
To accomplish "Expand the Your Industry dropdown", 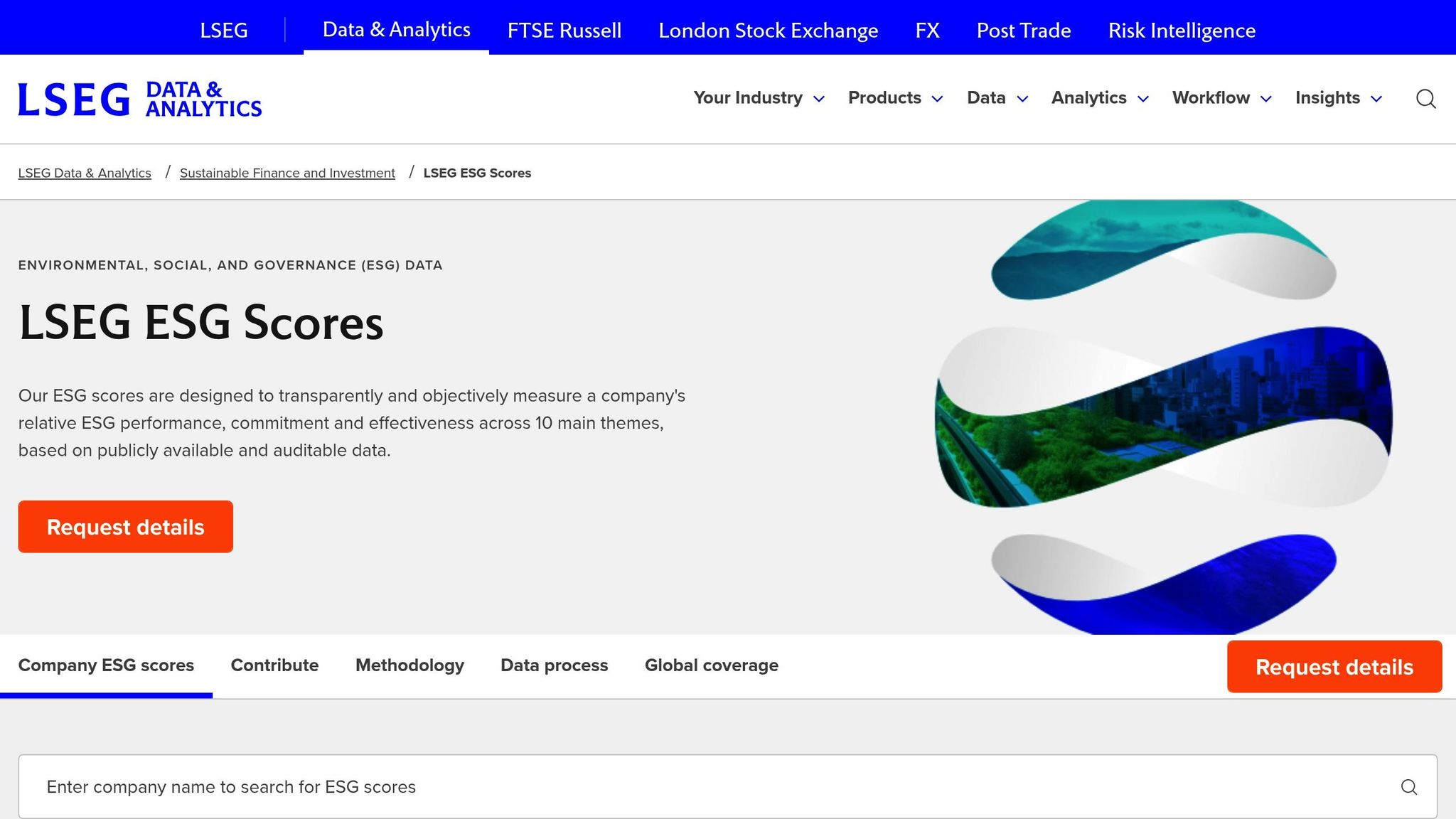I will click(x=759, y=98).
